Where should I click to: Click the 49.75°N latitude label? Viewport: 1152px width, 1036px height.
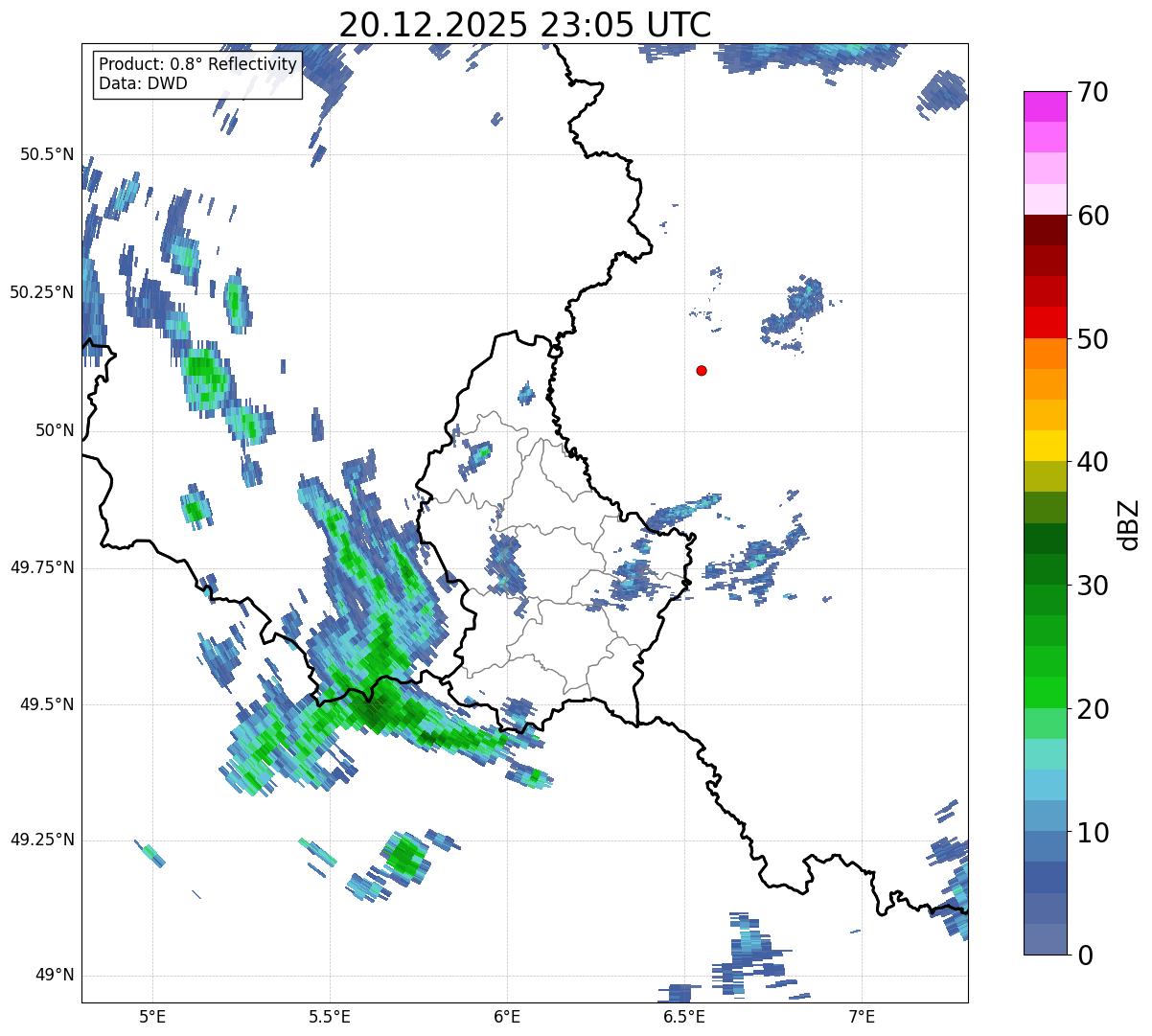pos(41,567)
